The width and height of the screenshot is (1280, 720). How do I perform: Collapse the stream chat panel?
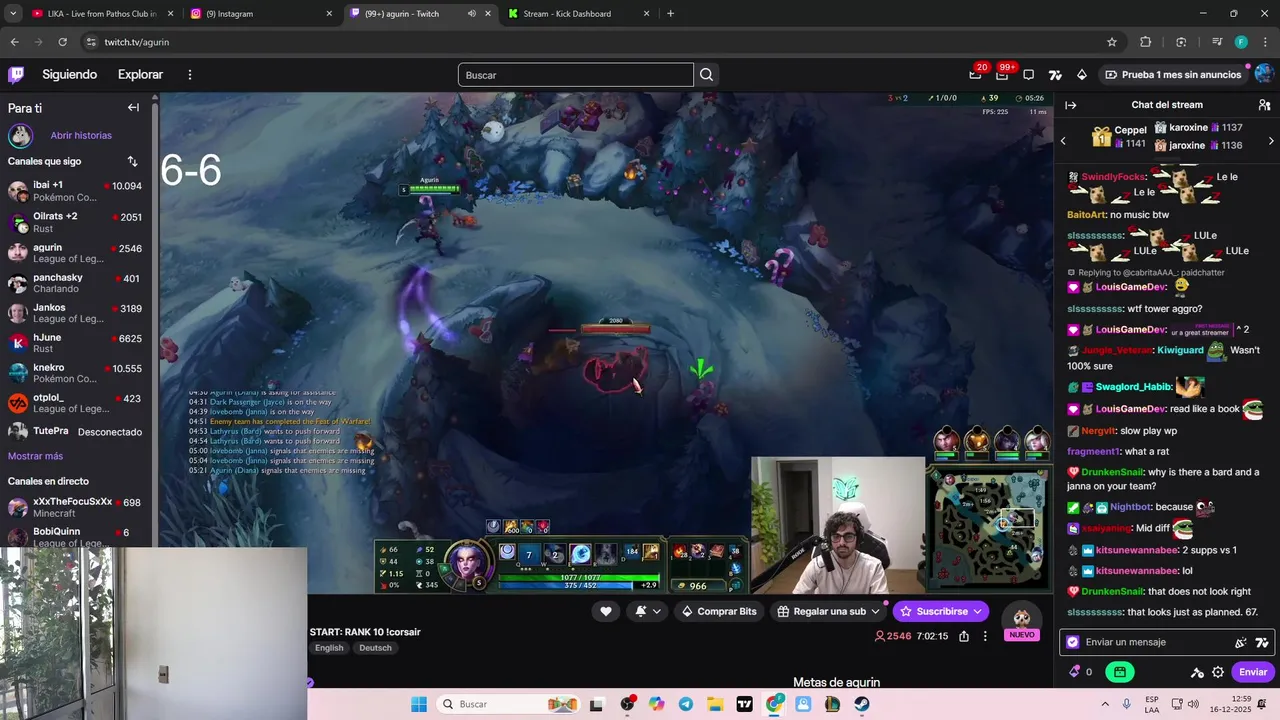click(1071, 105)
